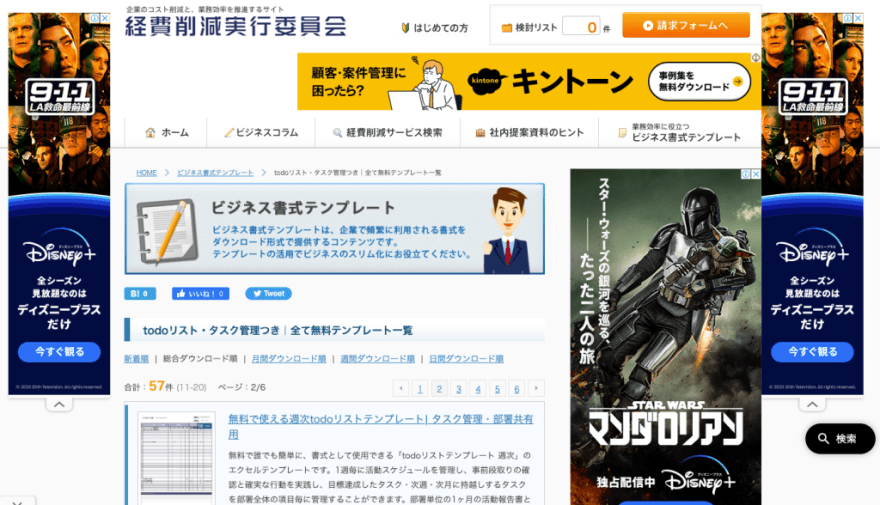Screen dimensions: 880x505
Task: Click the pencil icon beside ビジネスコラム
Action: tap(228, 132)
